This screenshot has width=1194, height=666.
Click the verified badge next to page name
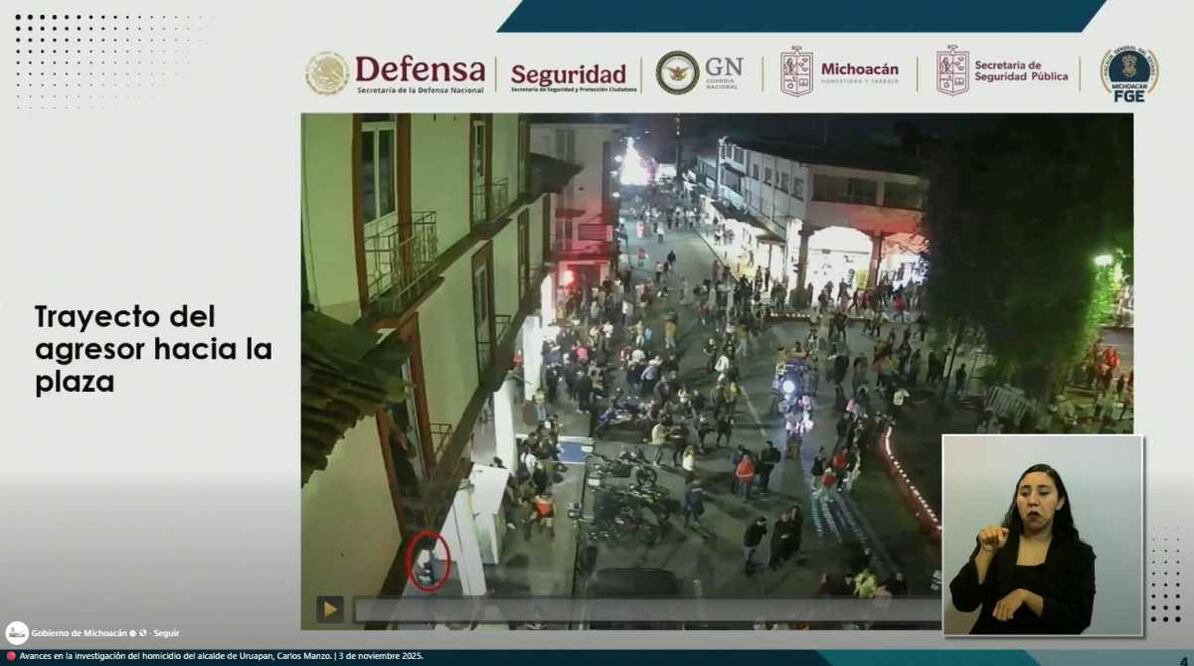pos(134,633)
